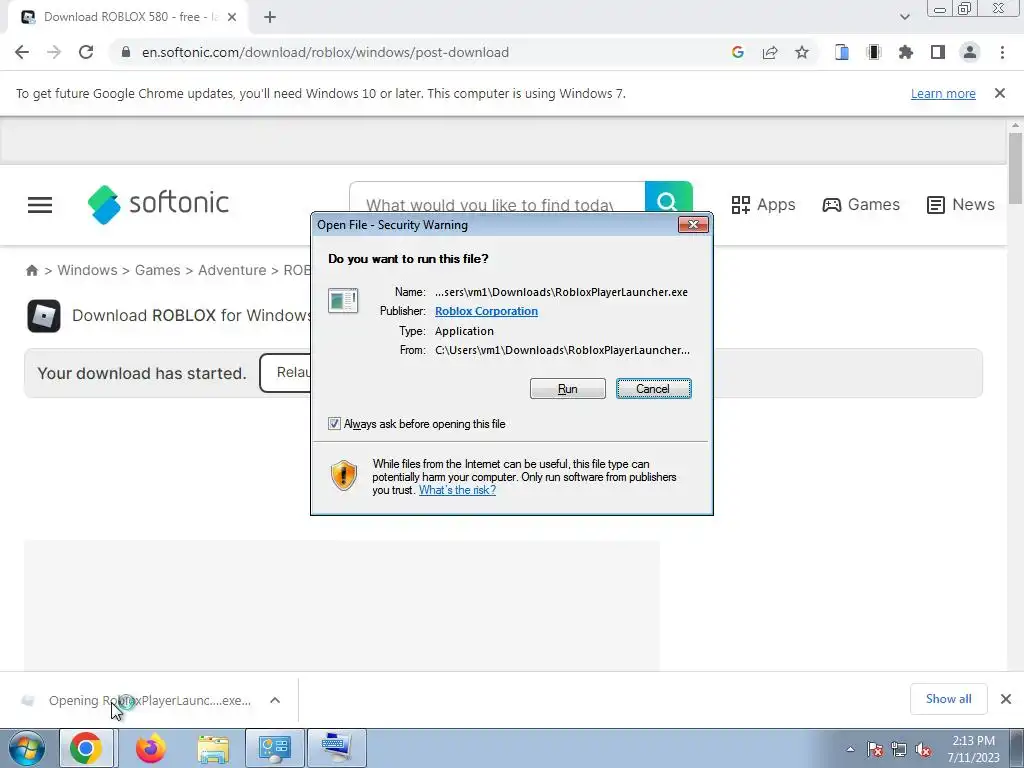Click the Softonic search field

tap(496, 204)
